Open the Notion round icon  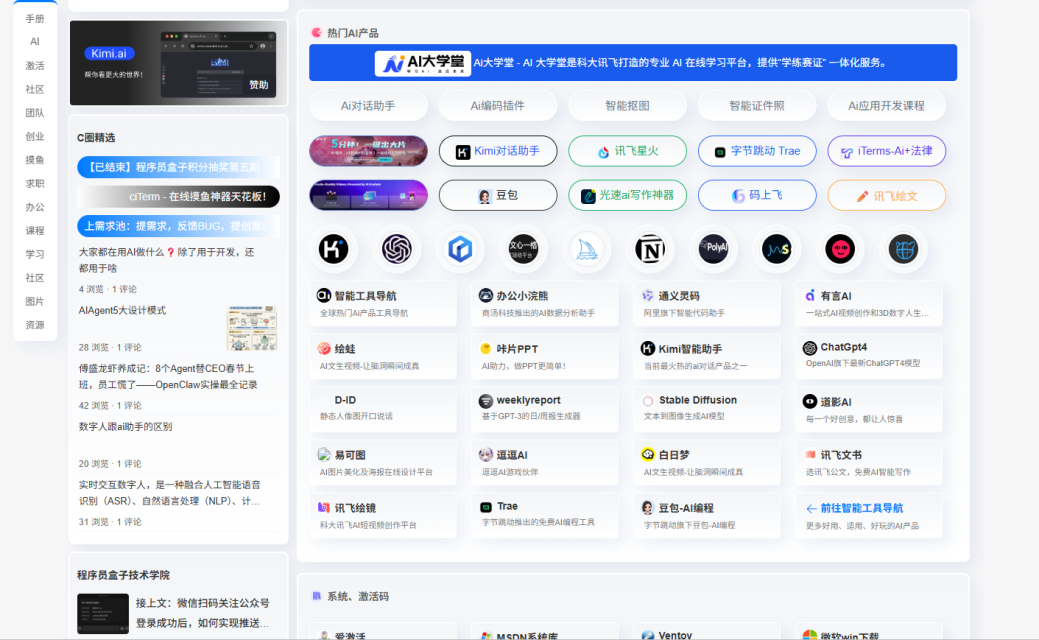(x=650, y=250)
